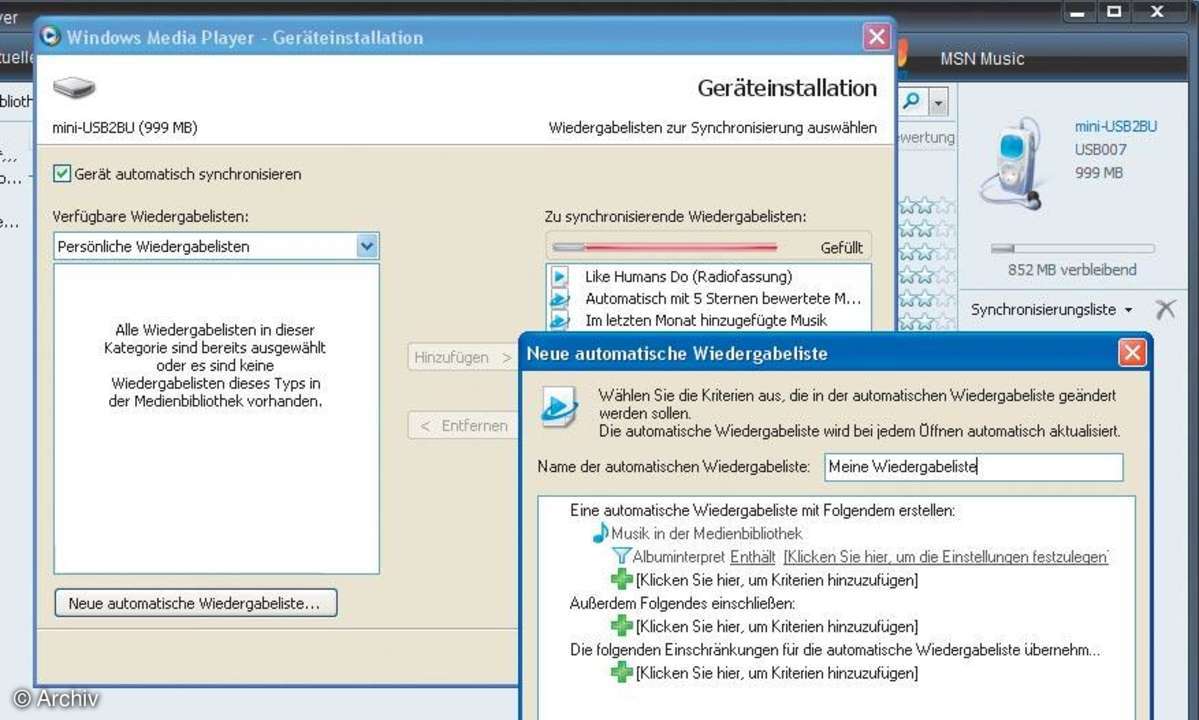1199x720 pixels.
Task: Click auto playlist icon next to 5 Sternen bewertete
Action: pyautogui.click(x=560, y=298)
